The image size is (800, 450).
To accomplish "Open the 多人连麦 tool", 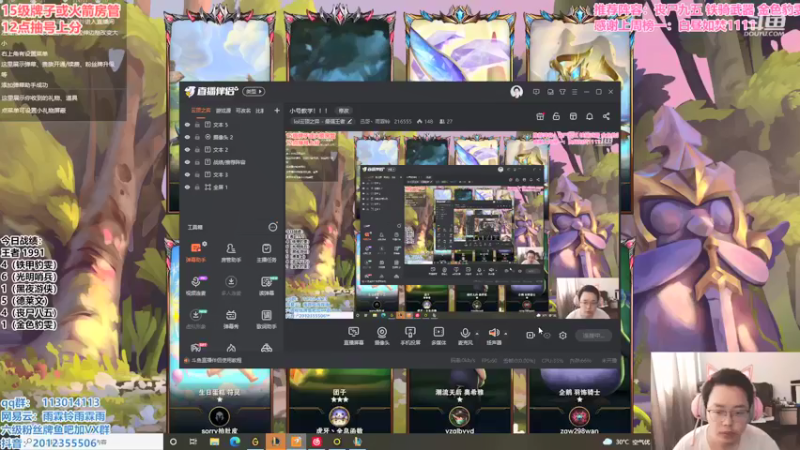I will (231, 286).
